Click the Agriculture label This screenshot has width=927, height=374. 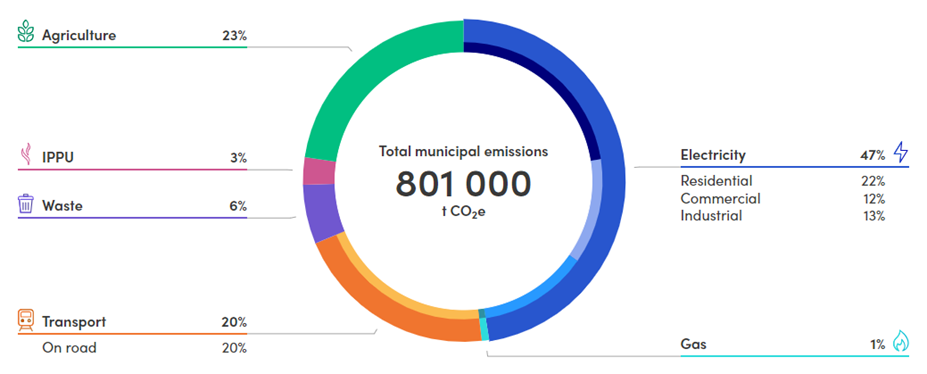pos(79,35)
